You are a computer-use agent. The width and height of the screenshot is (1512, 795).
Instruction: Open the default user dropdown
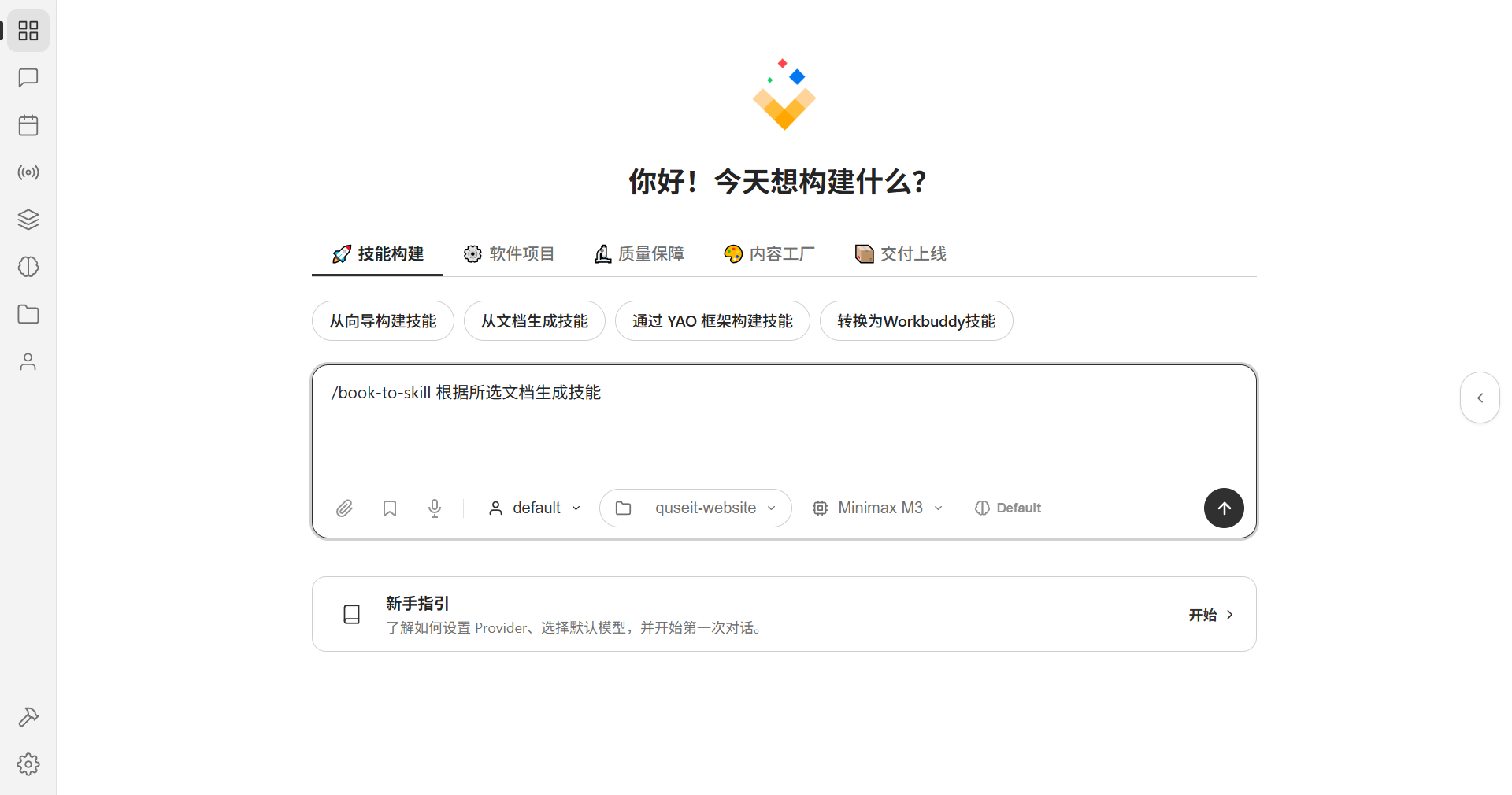(535, 508)
